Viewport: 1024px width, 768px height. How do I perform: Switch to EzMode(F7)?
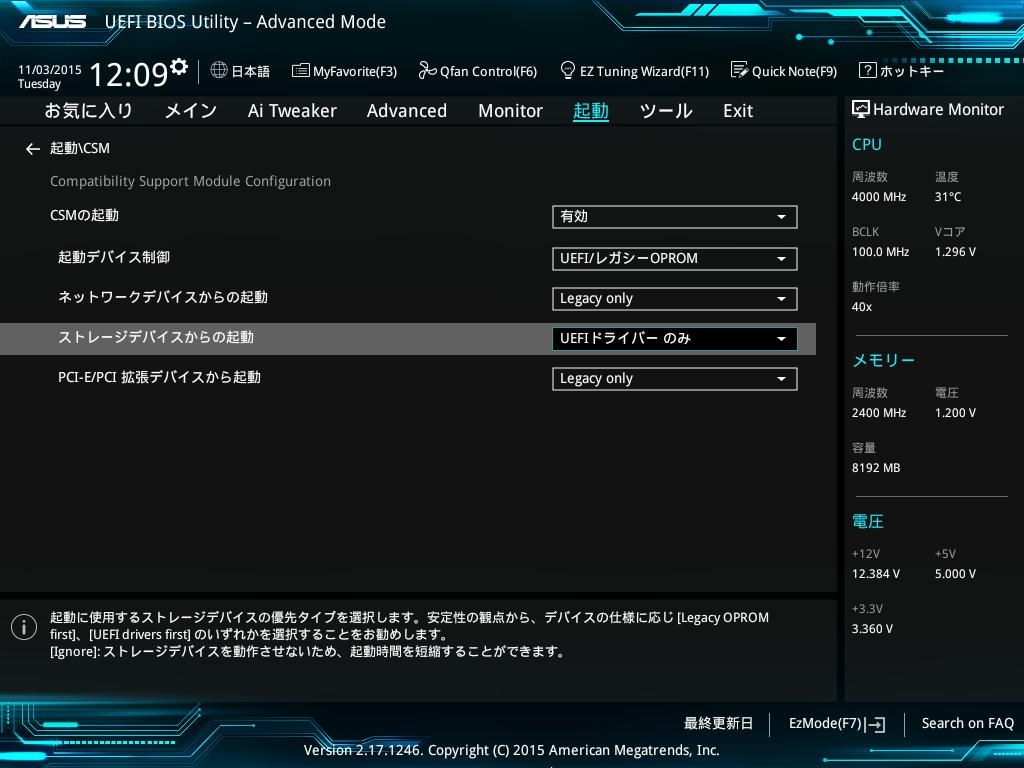pyautogui.click(x=825, y=724)
